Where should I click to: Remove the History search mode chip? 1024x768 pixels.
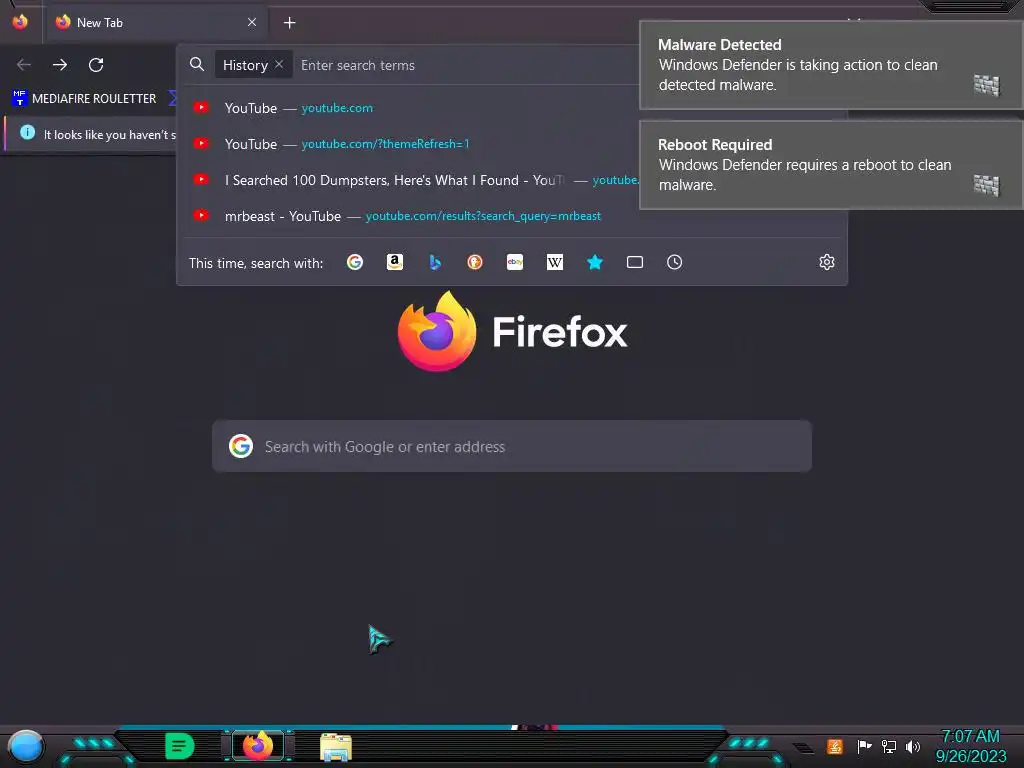[279, 65]
